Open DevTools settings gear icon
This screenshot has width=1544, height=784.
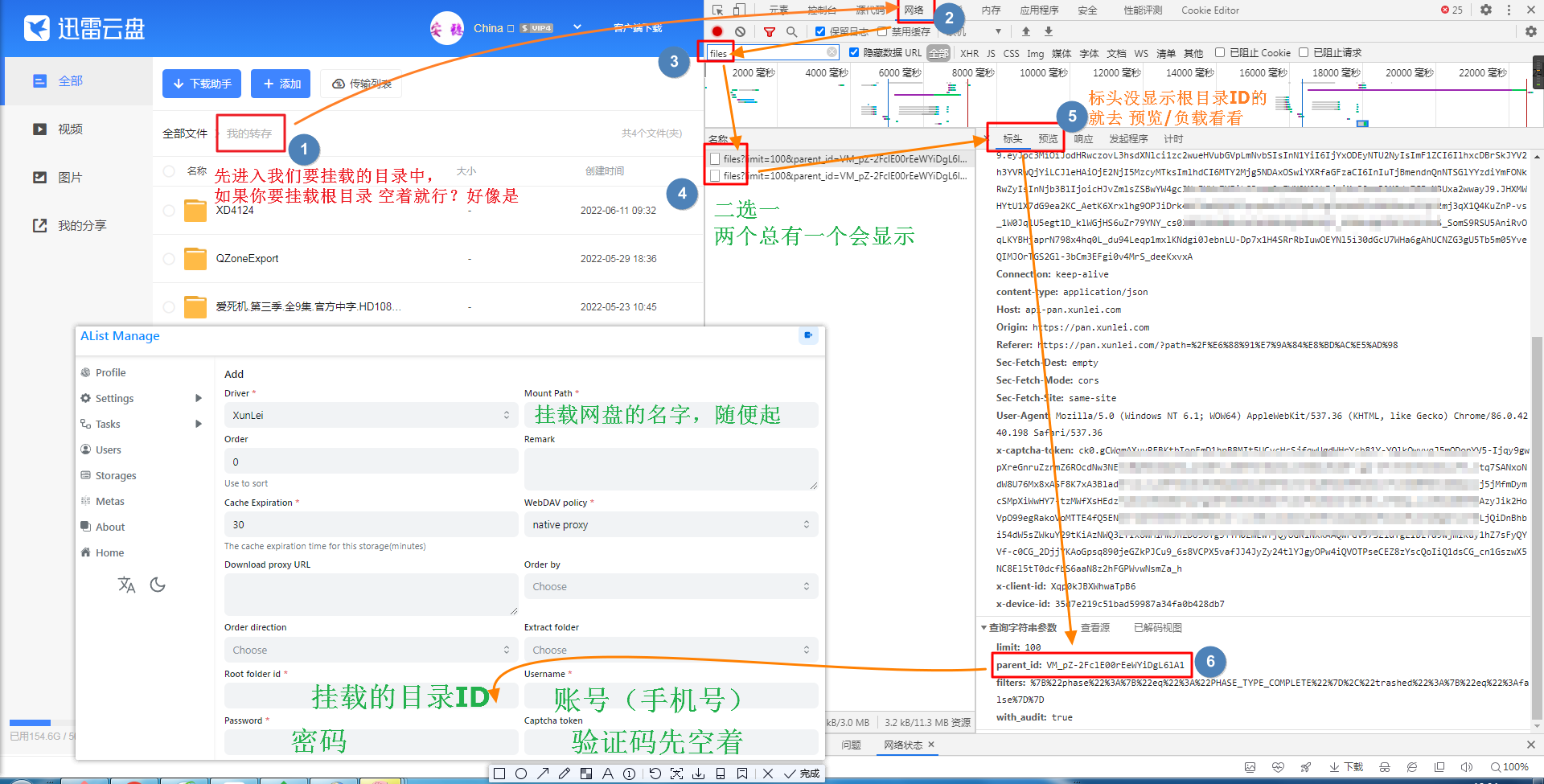click(1486, 10)
